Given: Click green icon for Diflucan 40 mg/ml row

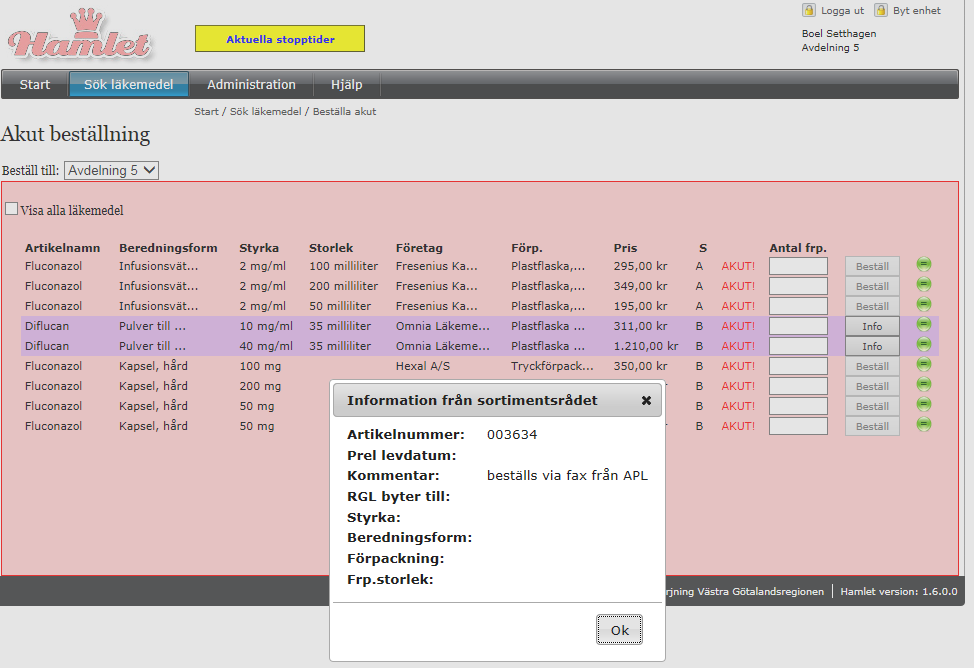Looking at the screenshot, I should [924, 344].
